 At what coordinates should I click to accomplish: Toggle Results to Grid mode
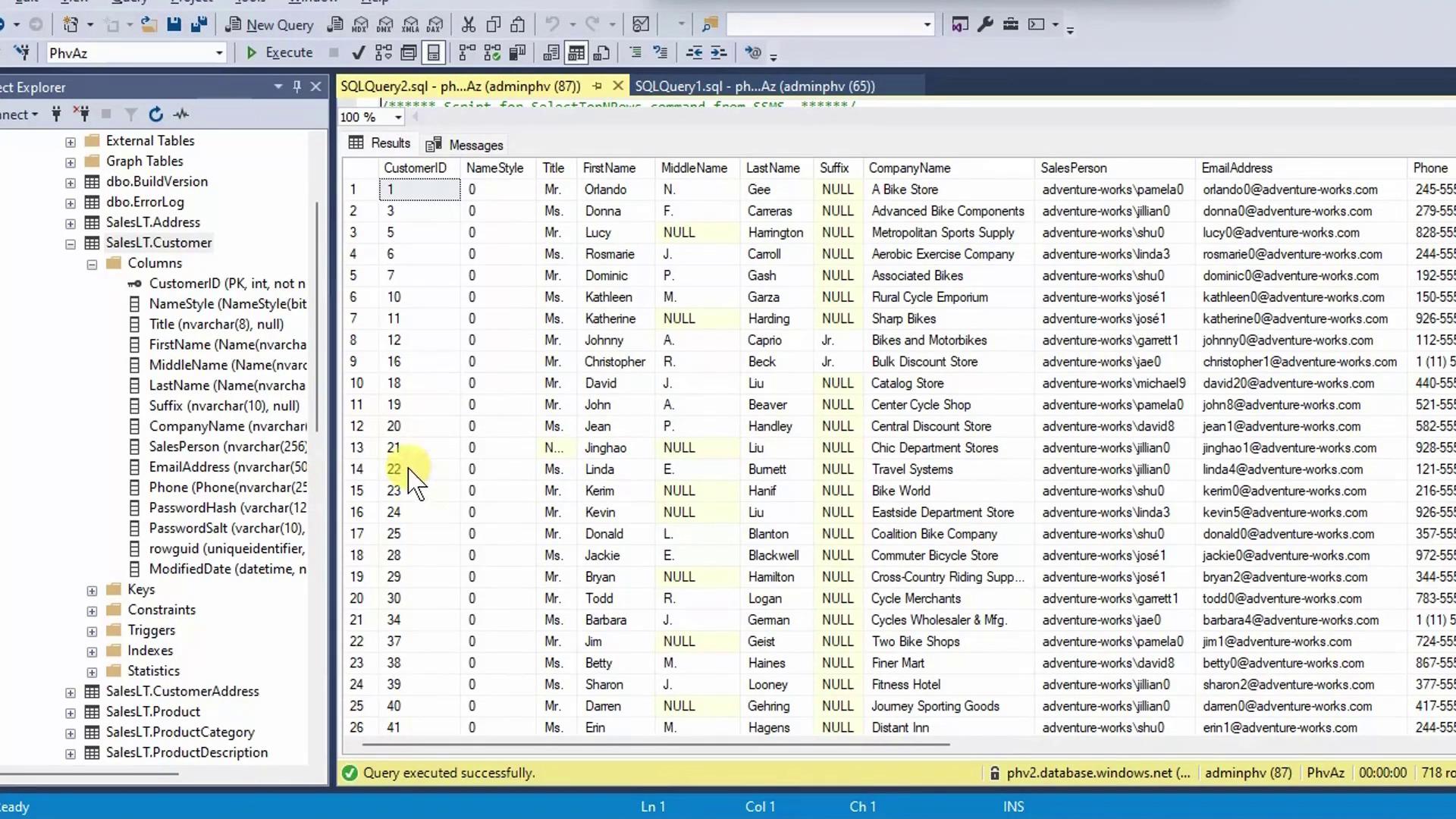pos(576,53)
